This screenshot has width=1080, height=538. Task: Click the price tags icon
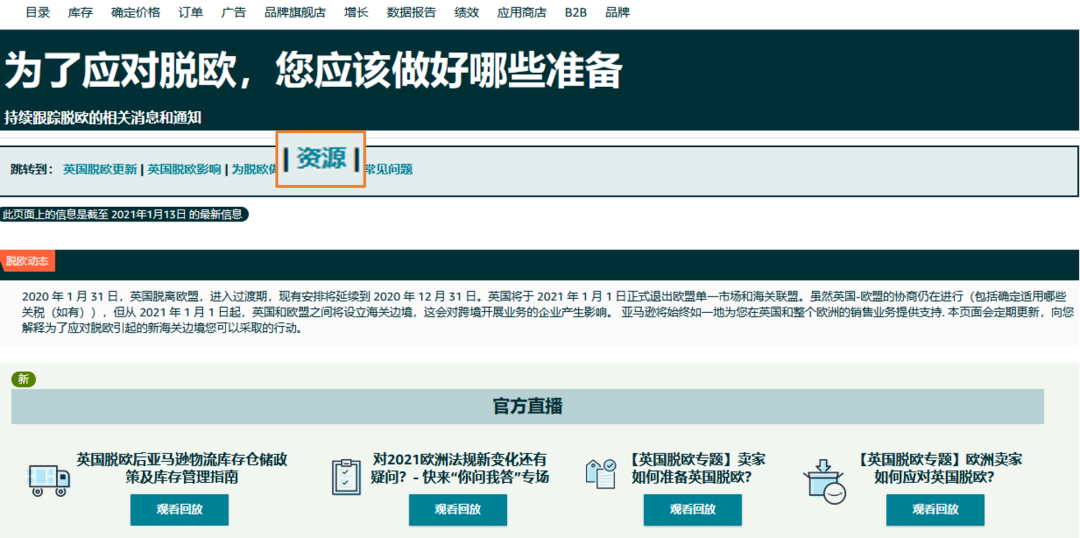point(601,474)
